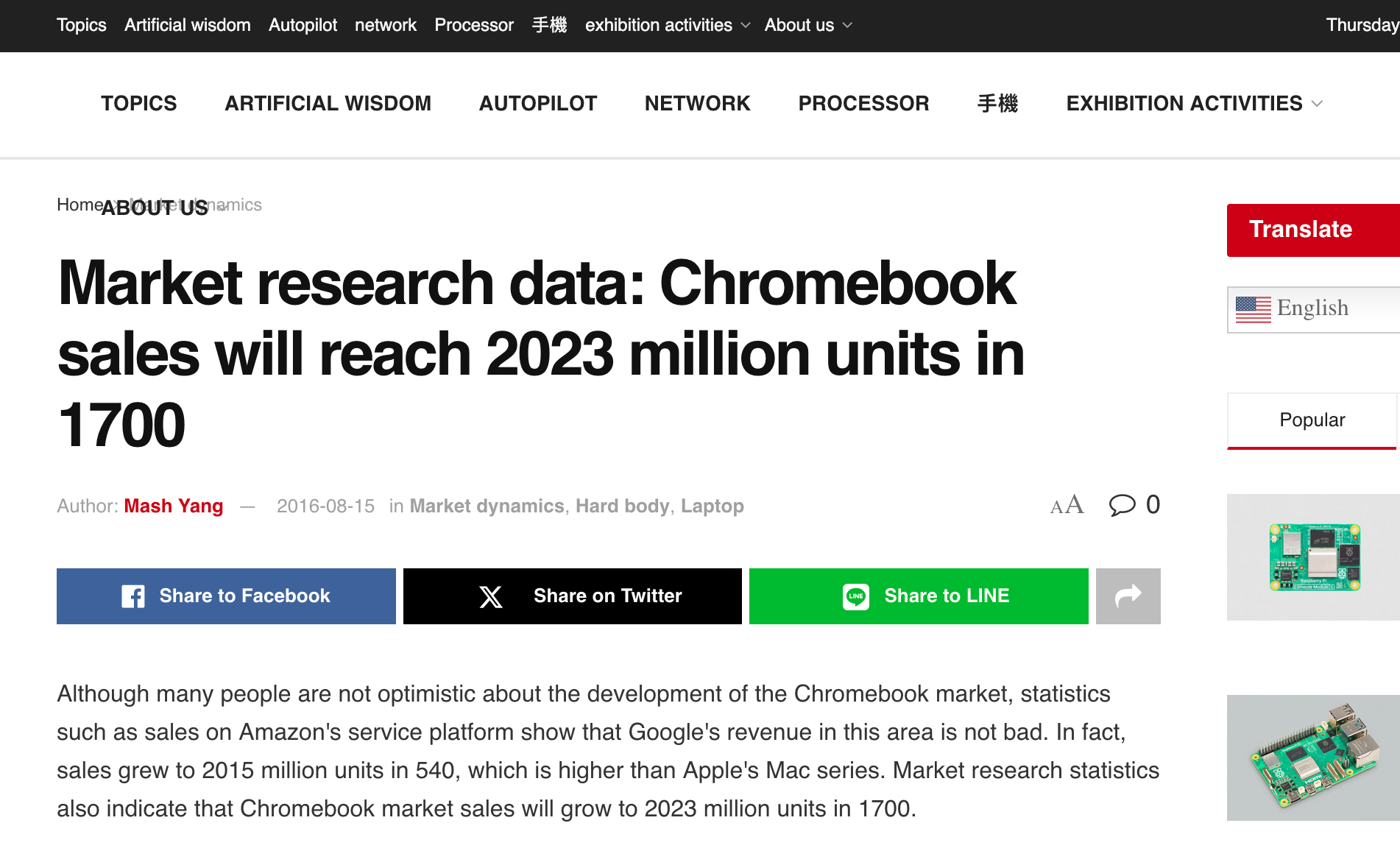Expand exhibition activities dropdown in top bar

point(746,25)
